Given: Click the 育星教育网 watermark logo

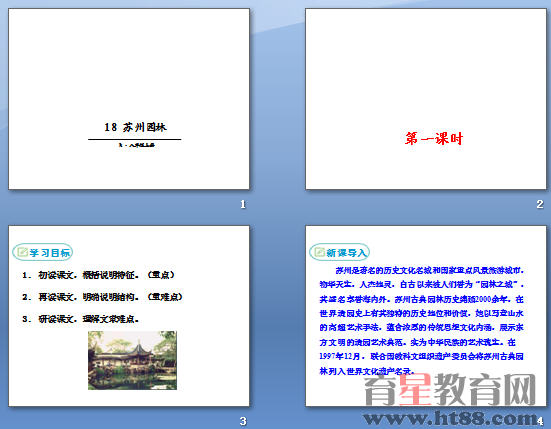Looking at the screenshot, I should pyautogui.click(x=451, y=390).
